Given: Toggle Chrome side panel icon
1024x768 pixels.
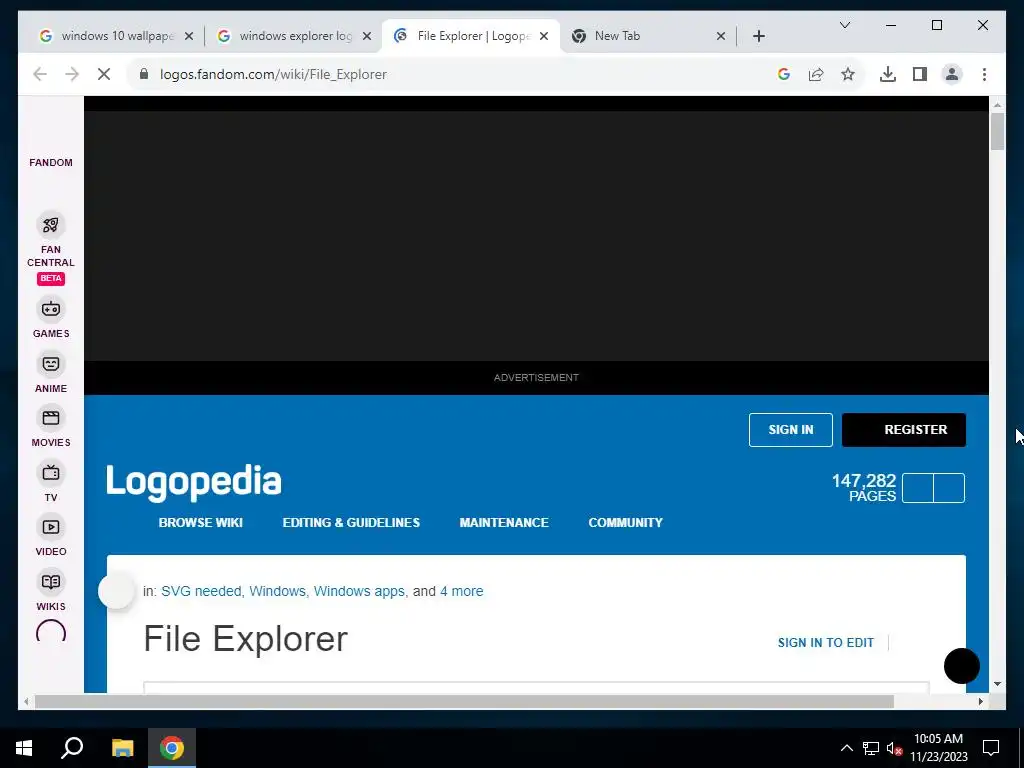Looking at the screenshot, I should click(x=920, y=74).
